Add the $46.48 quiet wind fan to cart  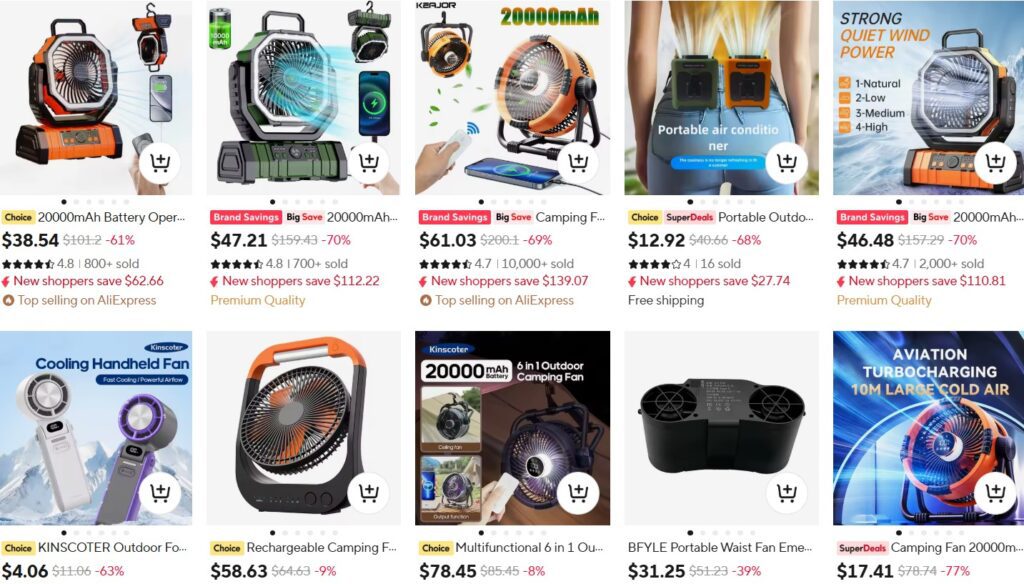coord(995,162)
